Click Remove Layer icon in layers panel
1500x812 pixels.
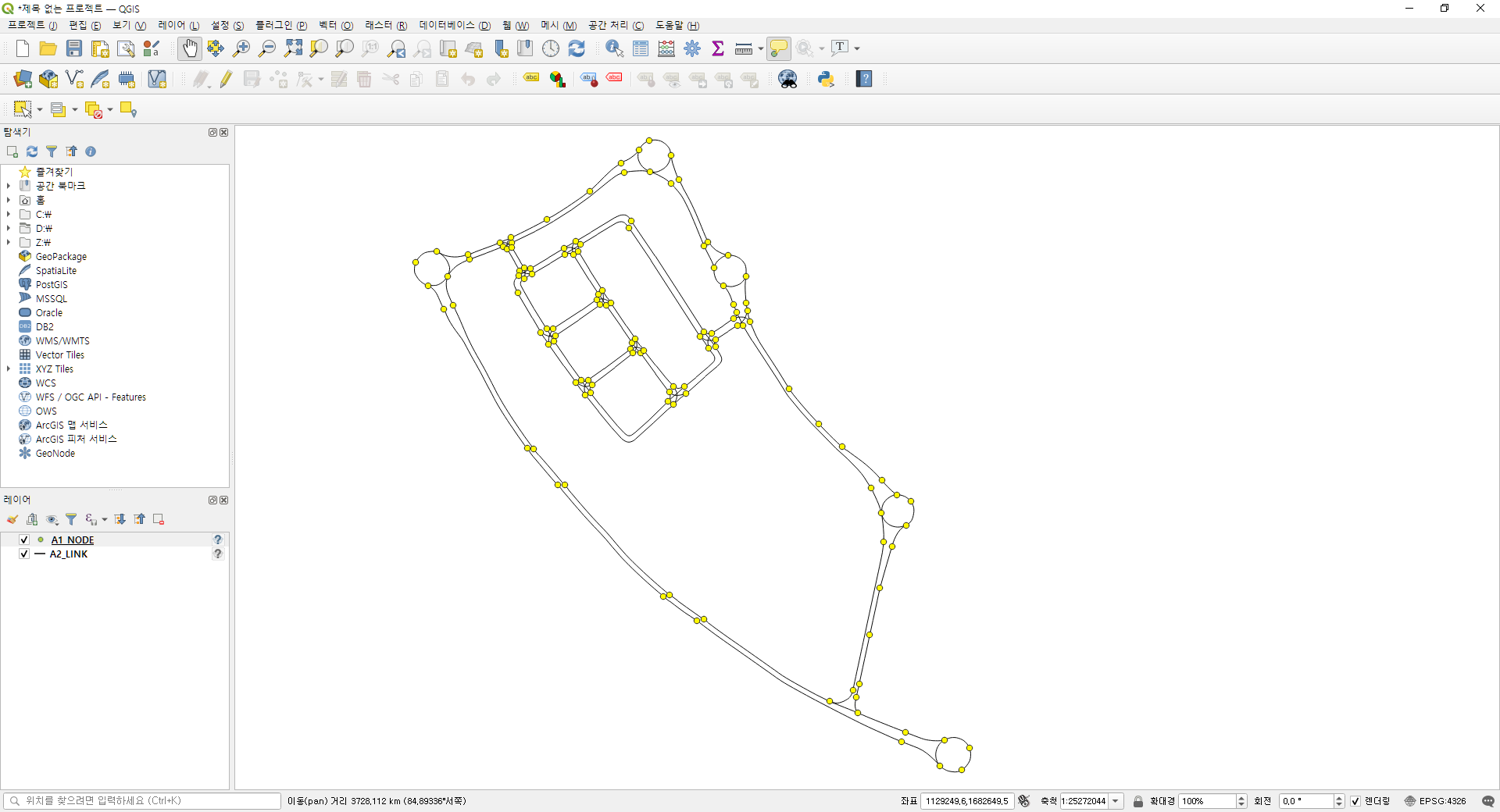click(x=159, y=519)
